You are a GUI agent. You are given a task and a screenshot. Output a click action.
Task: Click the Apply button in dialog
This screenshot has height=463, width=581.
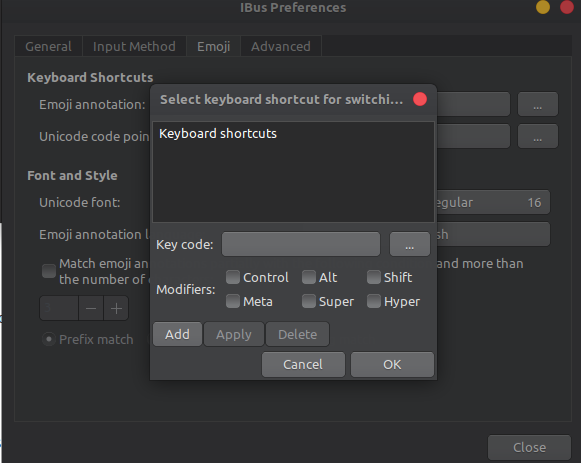pos(234,334)
